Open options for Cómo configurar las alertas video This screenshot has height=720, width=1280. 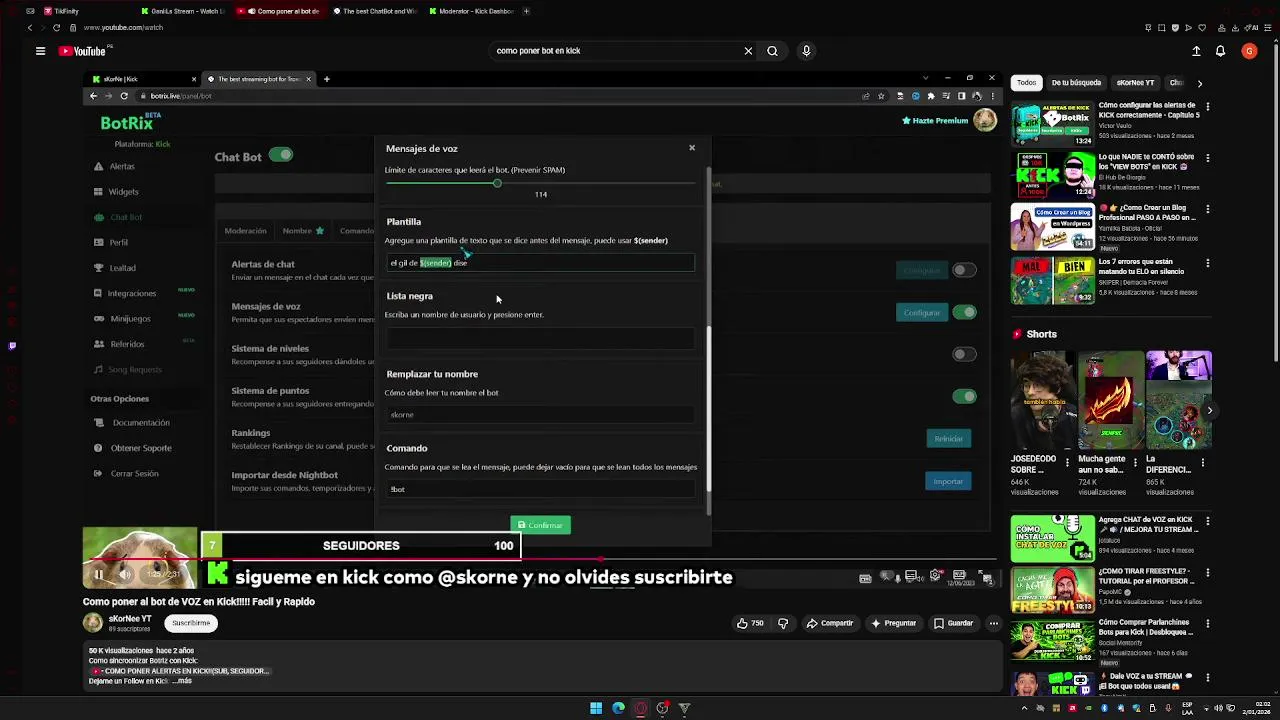1208,106
